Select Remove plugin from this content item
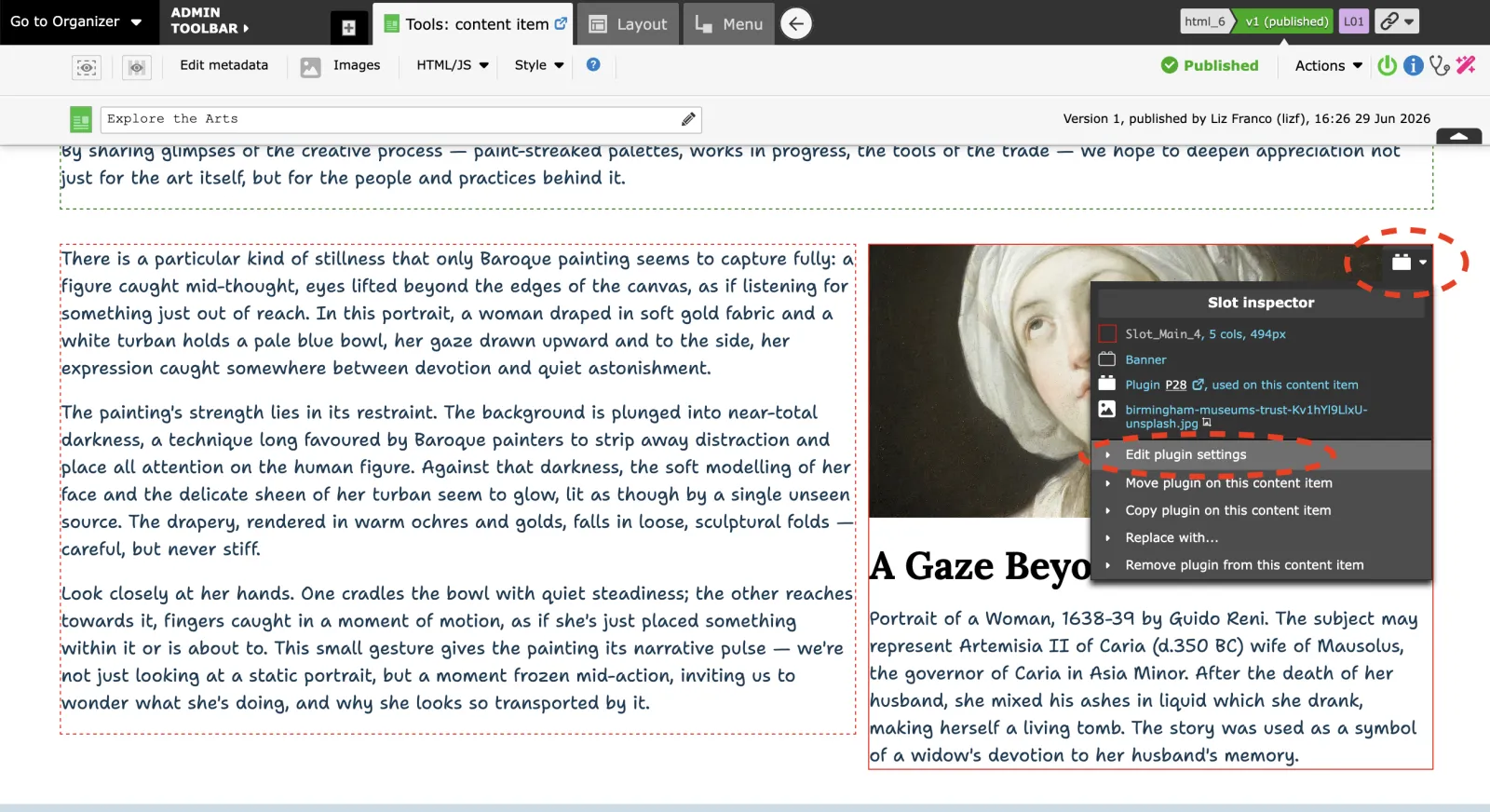1490x812 pixels. coord(1261,565)
